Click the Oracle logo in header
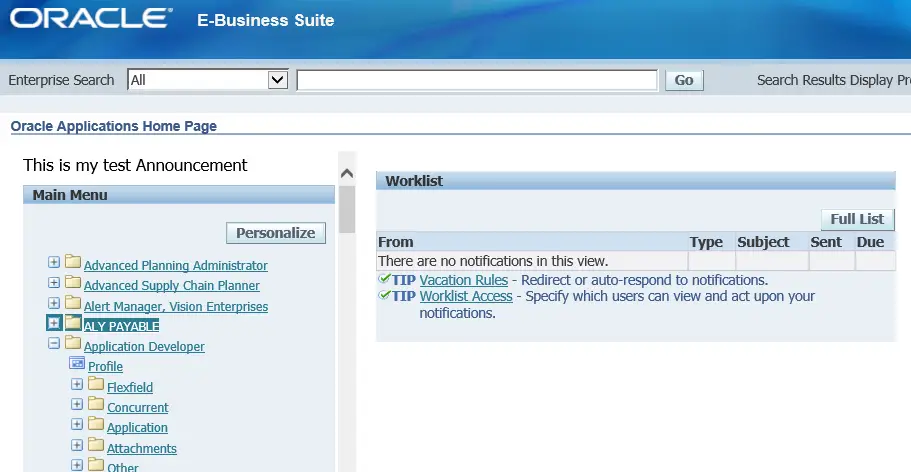The image size is (911, 472). pos(91,18)
